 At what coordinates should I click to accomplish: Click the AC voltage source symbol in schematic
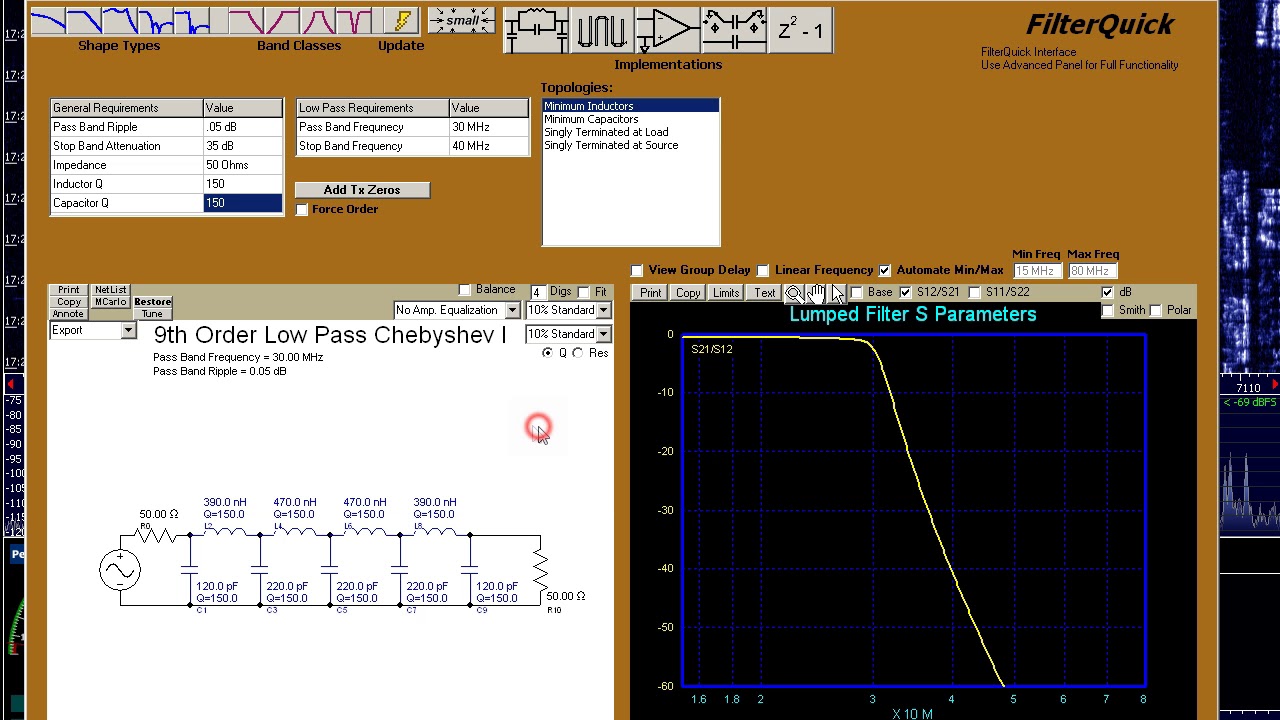(x=120, y=570)
